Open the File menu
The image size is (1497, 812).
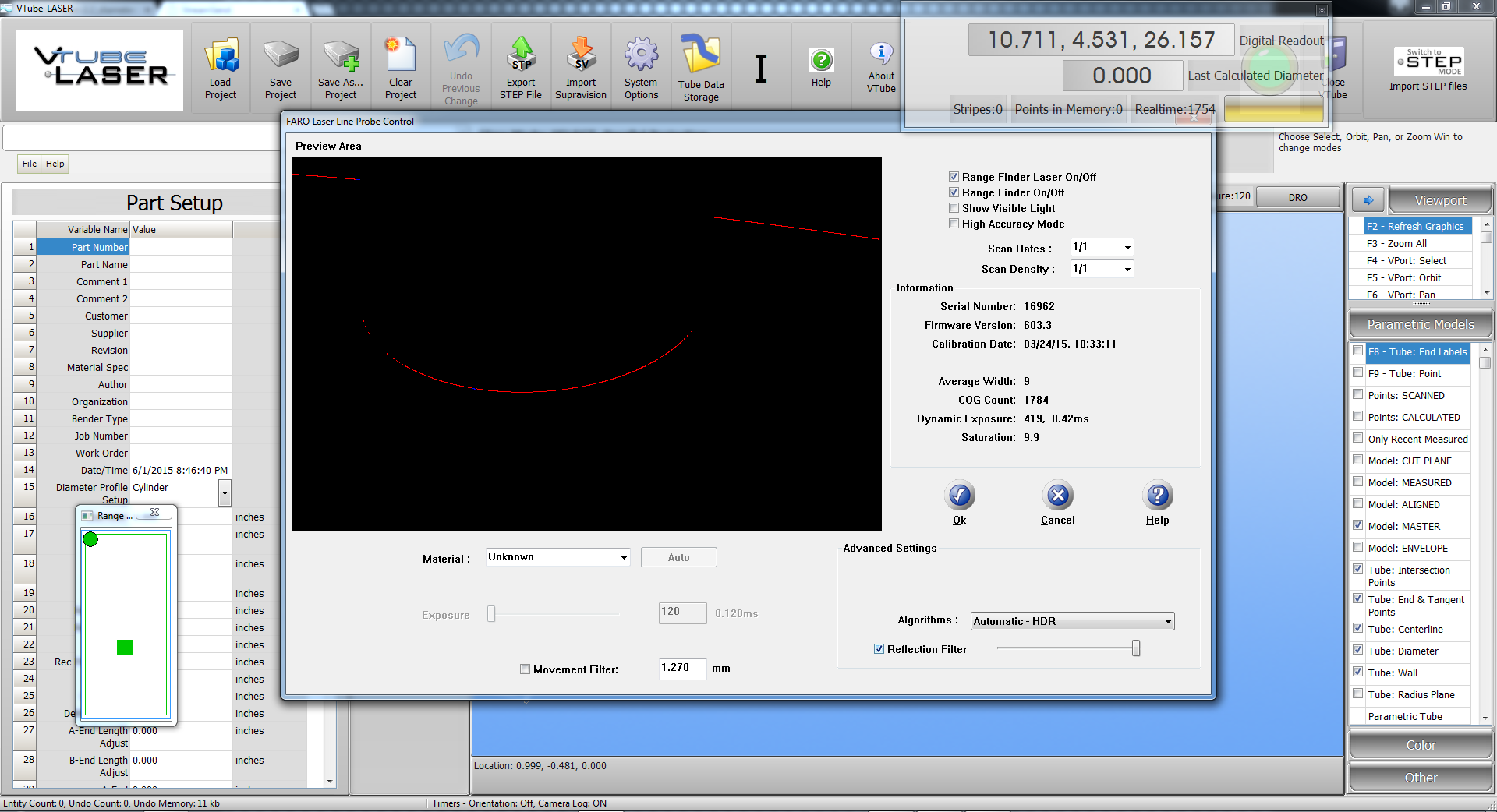[x=30, y=164]
